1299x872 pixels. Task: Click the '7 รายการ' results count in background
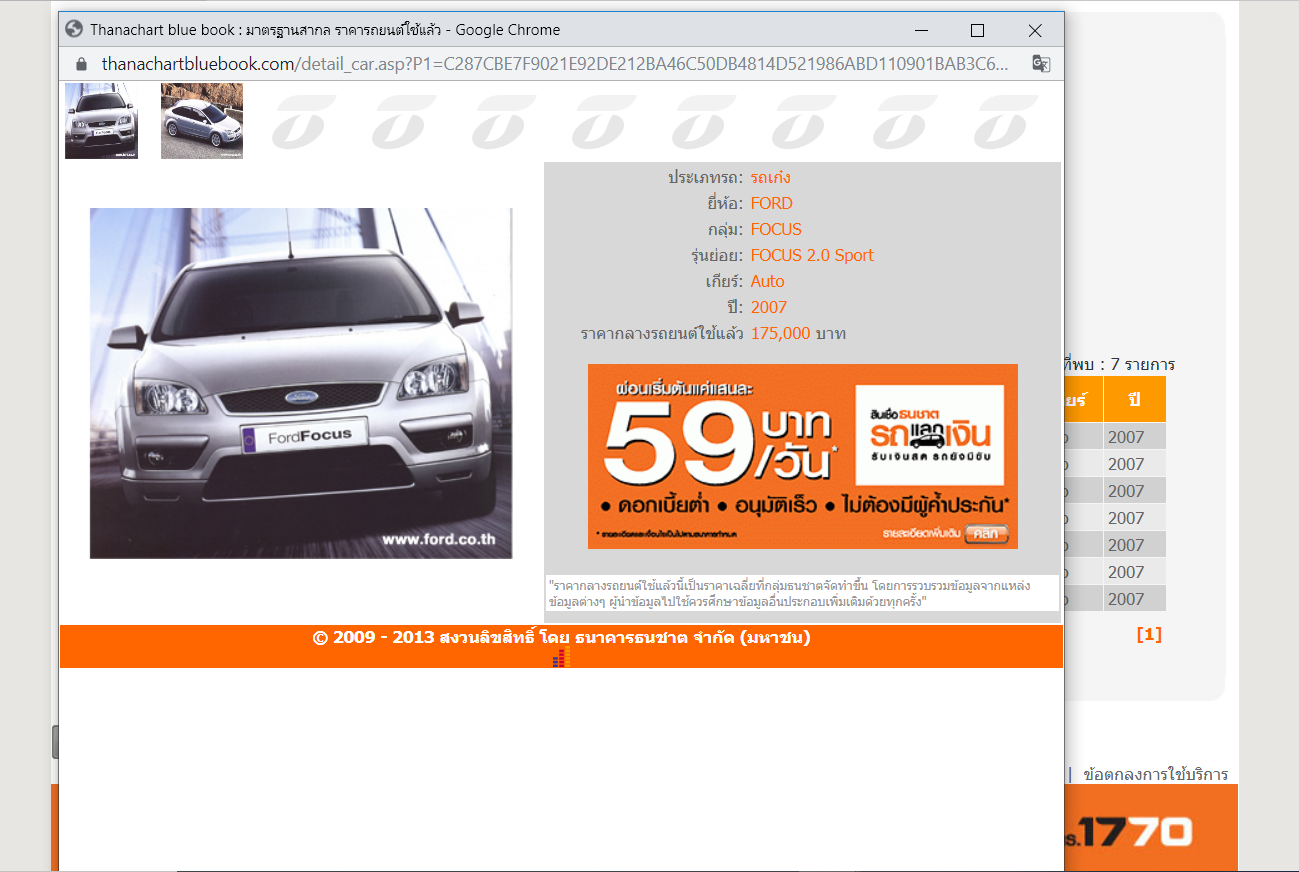(1142, 364)
